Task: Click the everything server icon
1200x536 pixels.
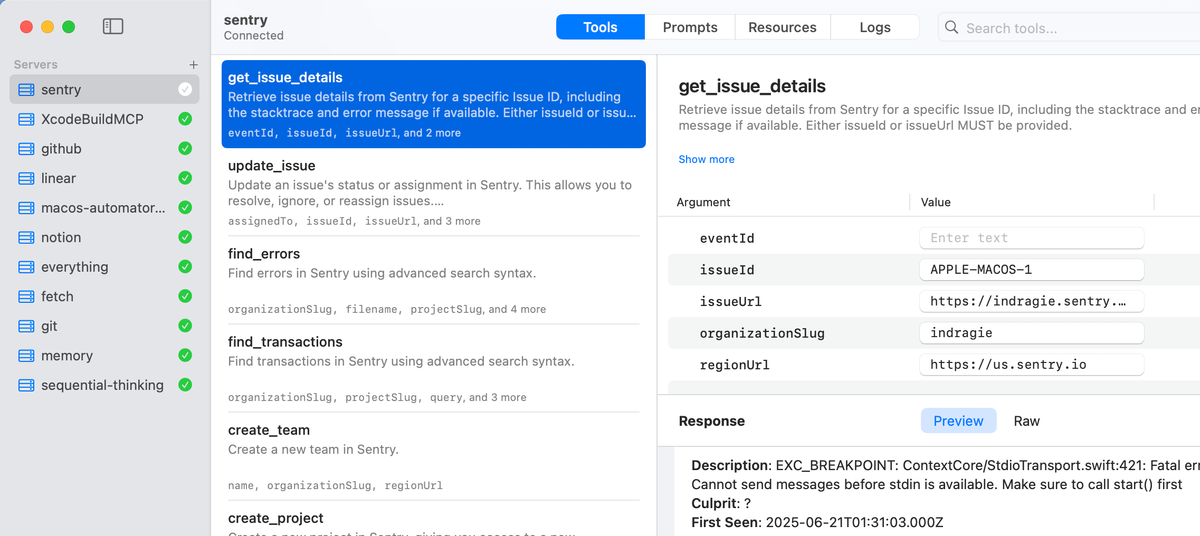Action: pos(25,267)
